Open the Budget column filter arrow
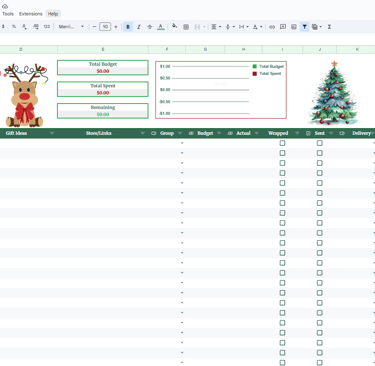The height and width of the screenshot is (366, 375). click(x=219, y=133)
